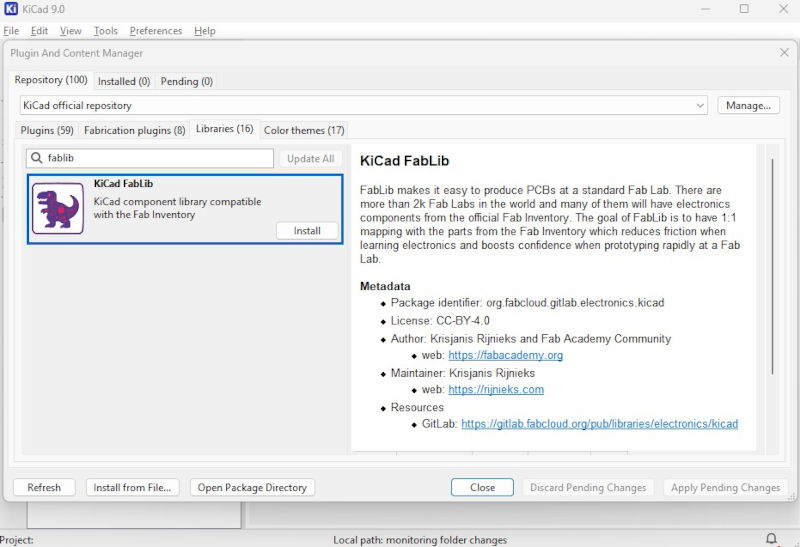Screen dimensions: 800x547
Task: Click the KiCad logo in title bar
Action: (11, 9)
